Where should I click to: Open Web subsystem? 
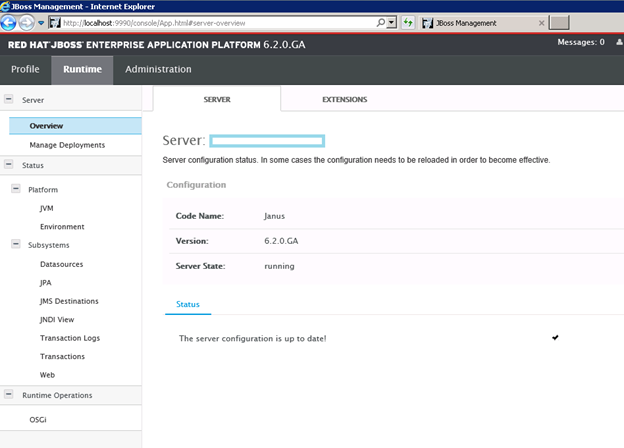tap(47, 375)
